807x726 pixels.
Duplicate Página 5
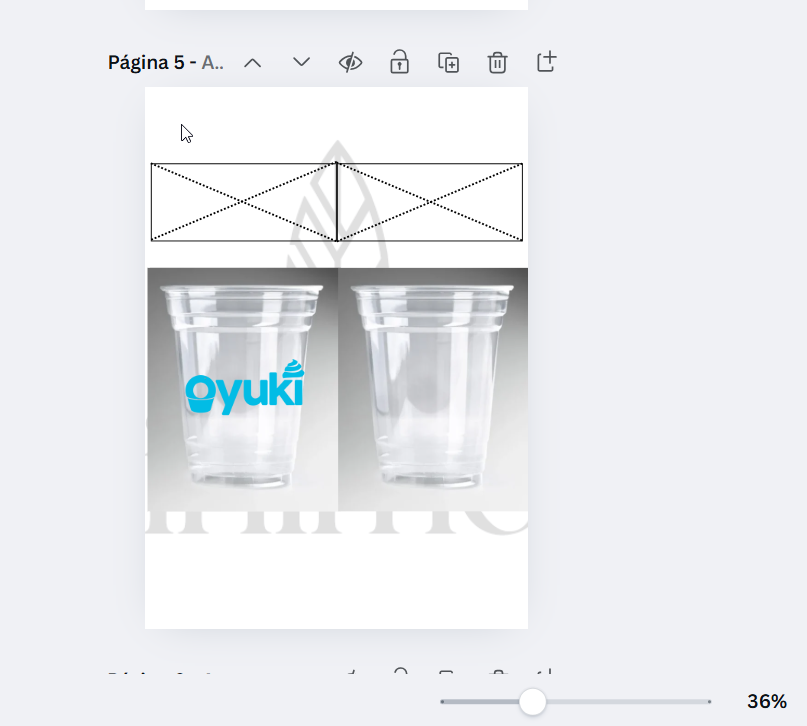pyautogui.click(x=448, y=63)
